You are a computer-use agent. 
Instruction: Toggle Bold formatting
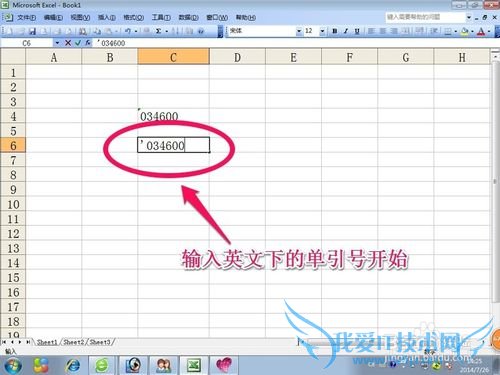pos(335,31)
